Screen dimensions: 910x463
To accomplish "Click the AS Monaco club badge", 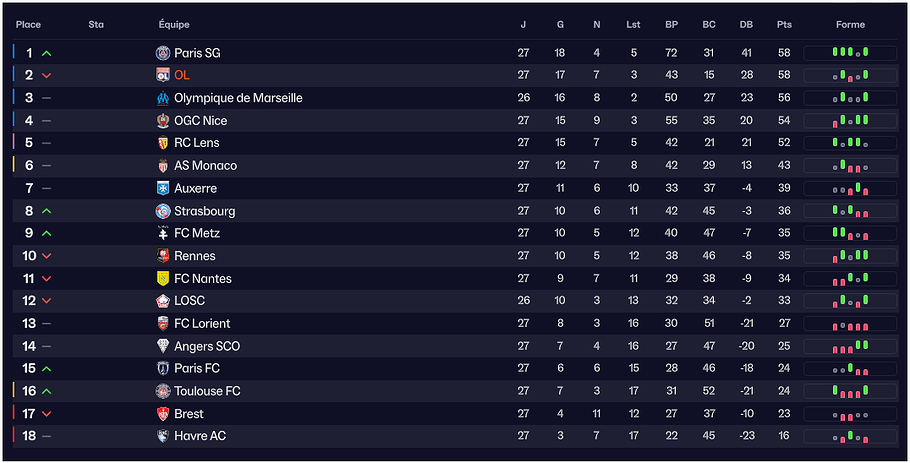I will 163,166.
